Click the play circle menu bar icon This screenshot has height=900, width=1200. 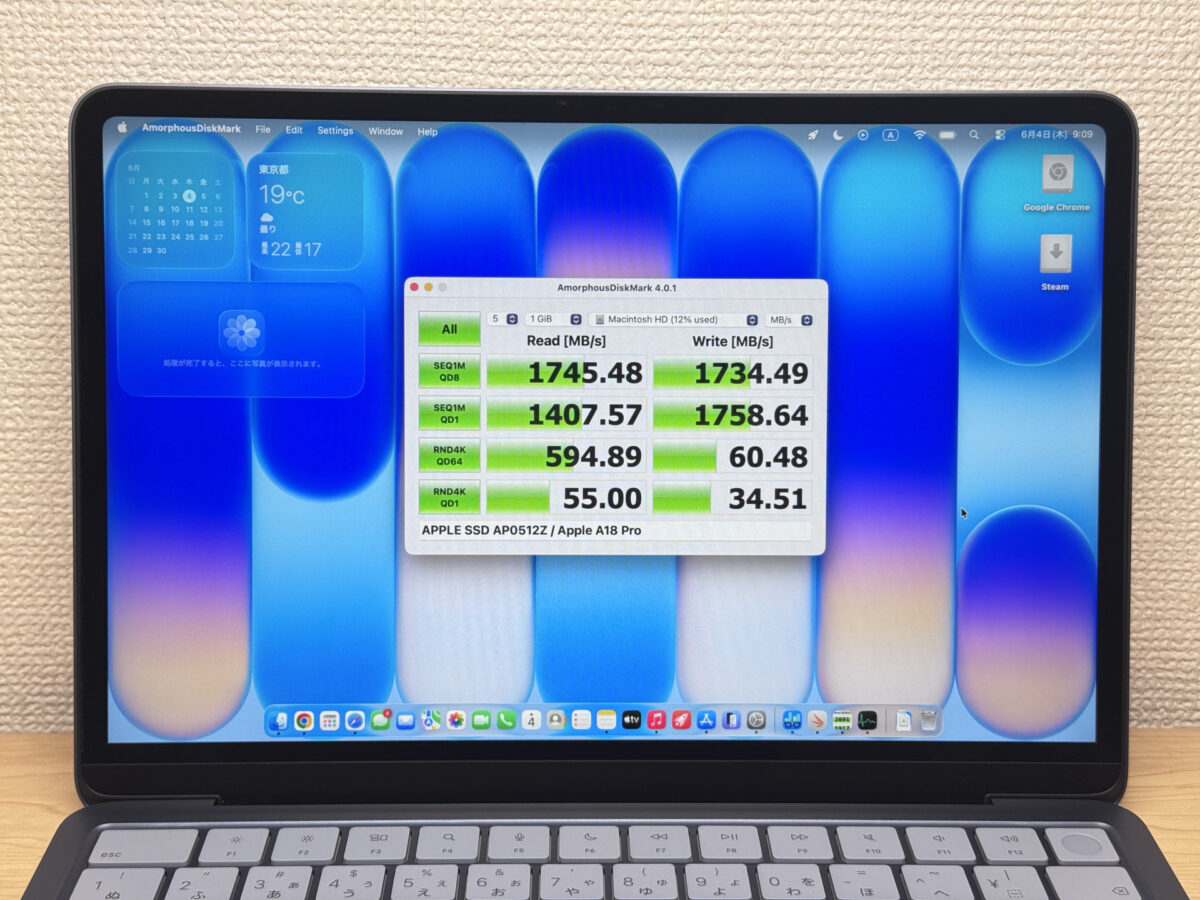point(864,134)
